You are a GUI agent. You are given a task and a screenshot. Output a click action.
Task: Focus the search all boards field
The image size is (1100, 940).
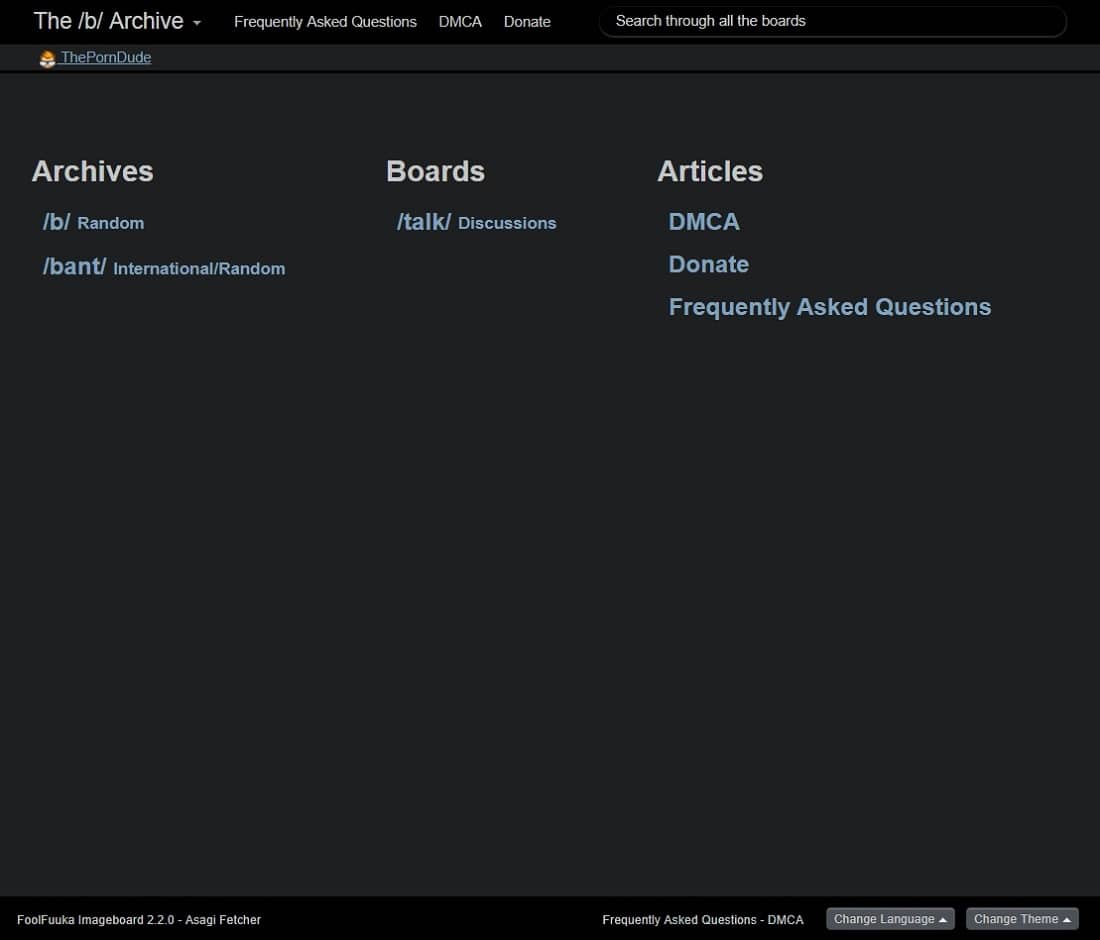click(x=832, y=21)
